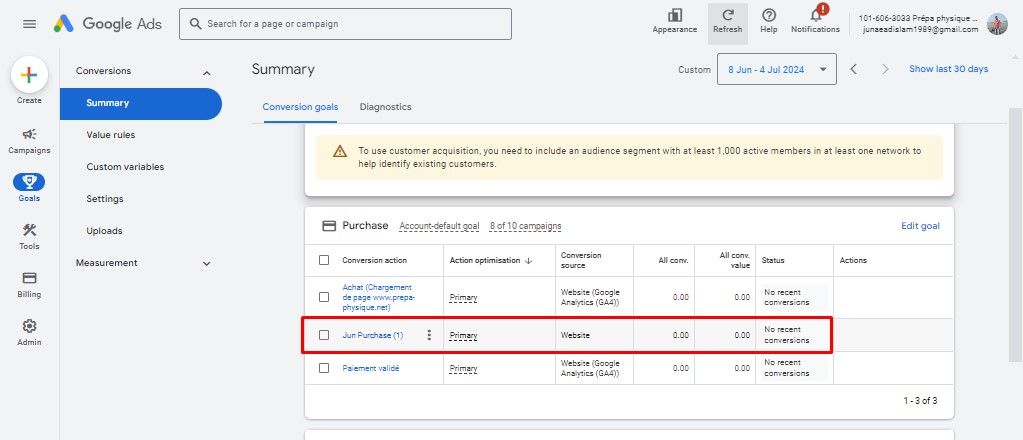Switch to the Diagnostics tab
This screenshot has height=440, width=1023.
click(385, 107)
